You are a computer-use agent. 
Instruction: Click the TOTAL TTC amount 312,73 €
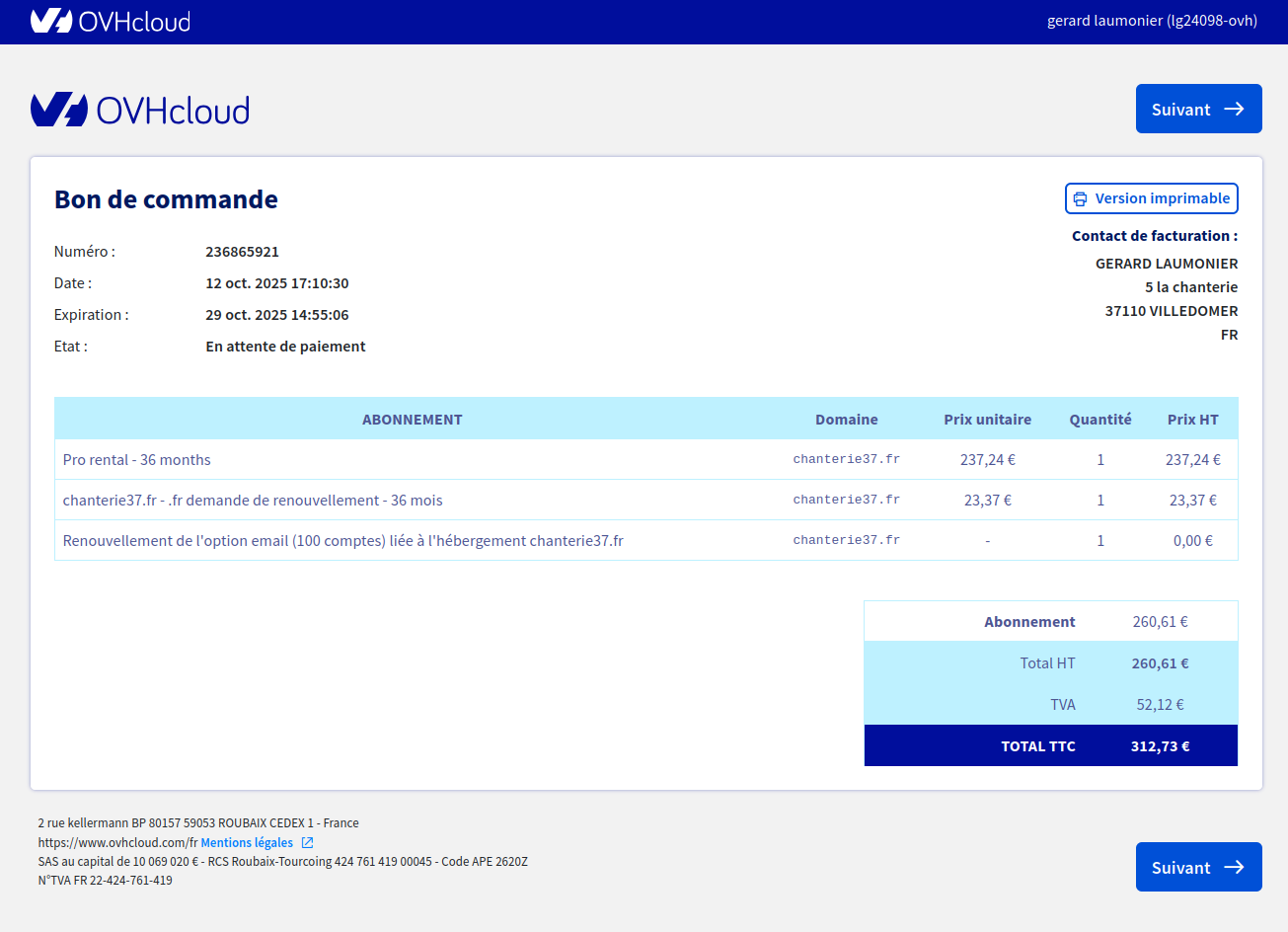point(1160,746)
